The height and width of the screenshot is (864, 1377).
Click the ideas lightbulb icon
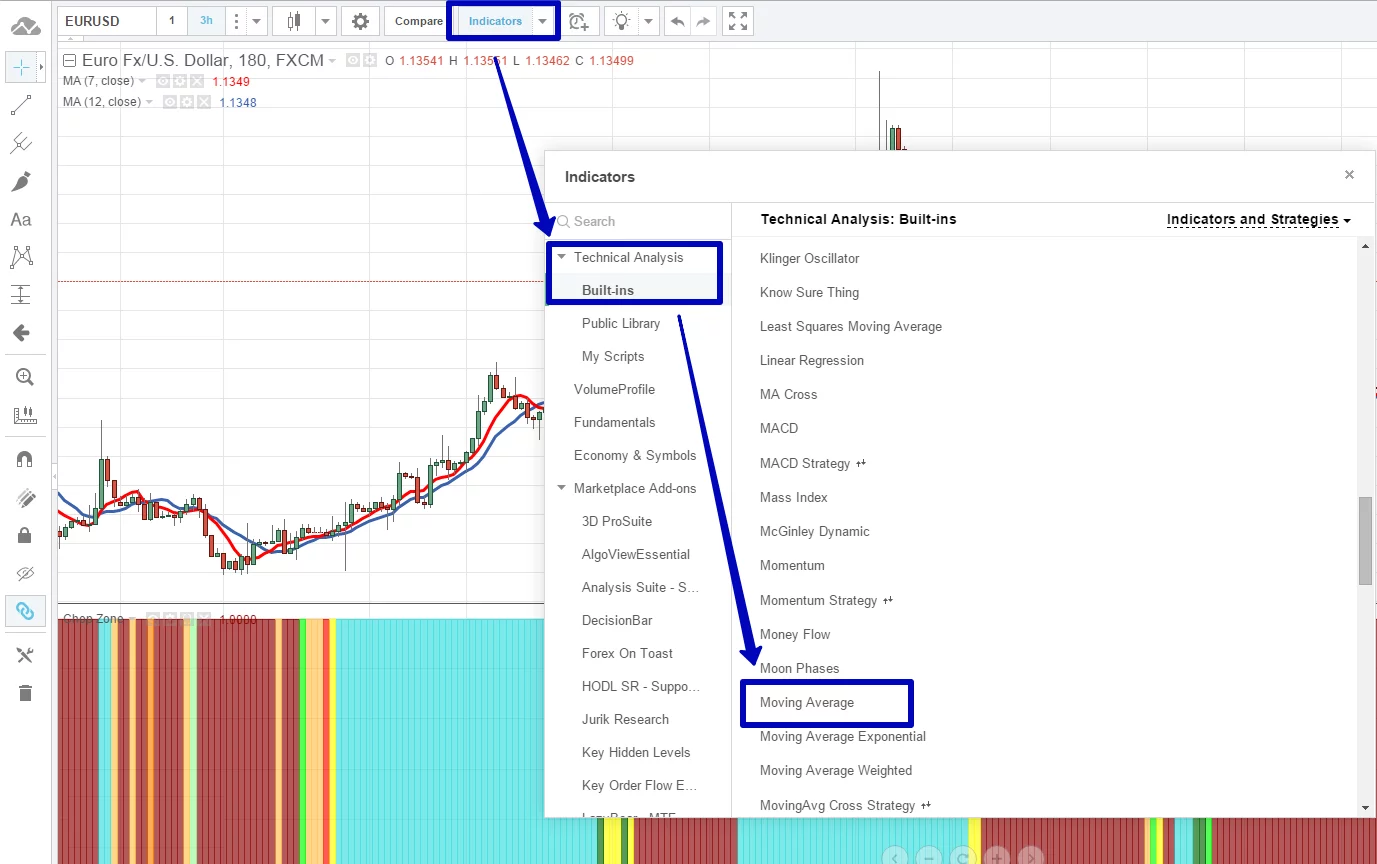(621, 21)
